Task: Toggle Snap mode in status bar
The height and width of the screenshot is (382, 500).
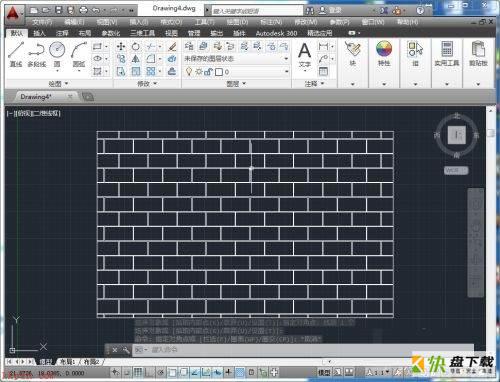Action: (127, 372)
